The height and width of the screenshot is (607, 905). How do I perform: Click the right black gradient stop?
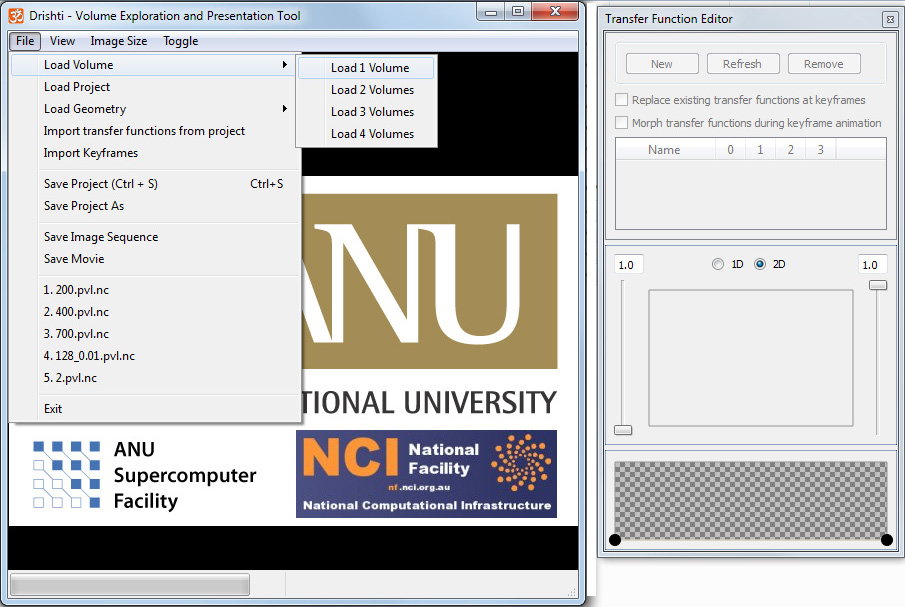click(887, 540)
